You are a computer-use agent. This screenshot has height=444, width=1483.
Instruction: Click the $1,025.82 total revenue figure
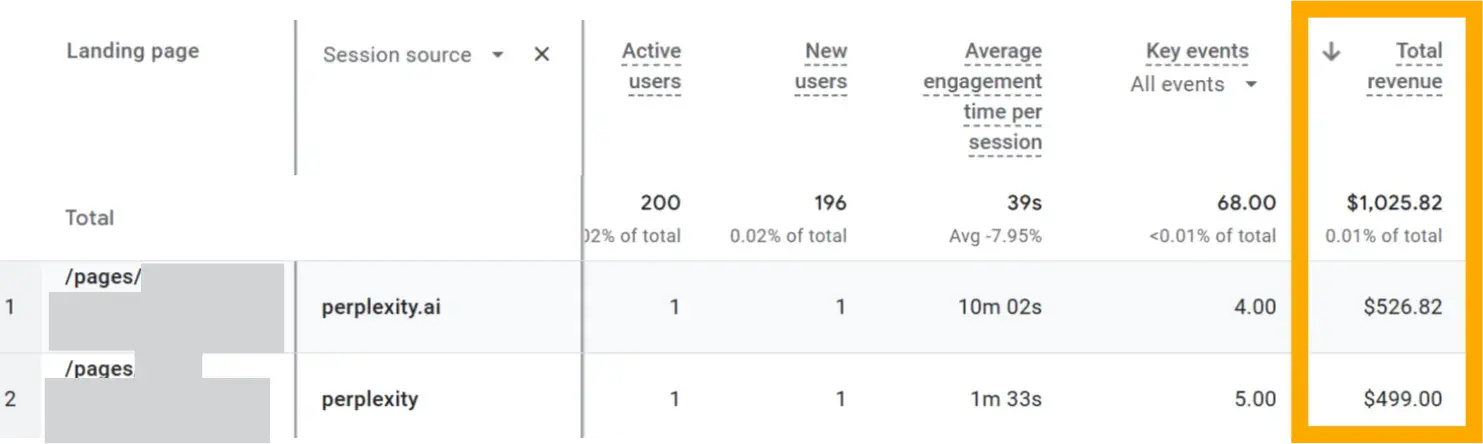point(1394,203)
